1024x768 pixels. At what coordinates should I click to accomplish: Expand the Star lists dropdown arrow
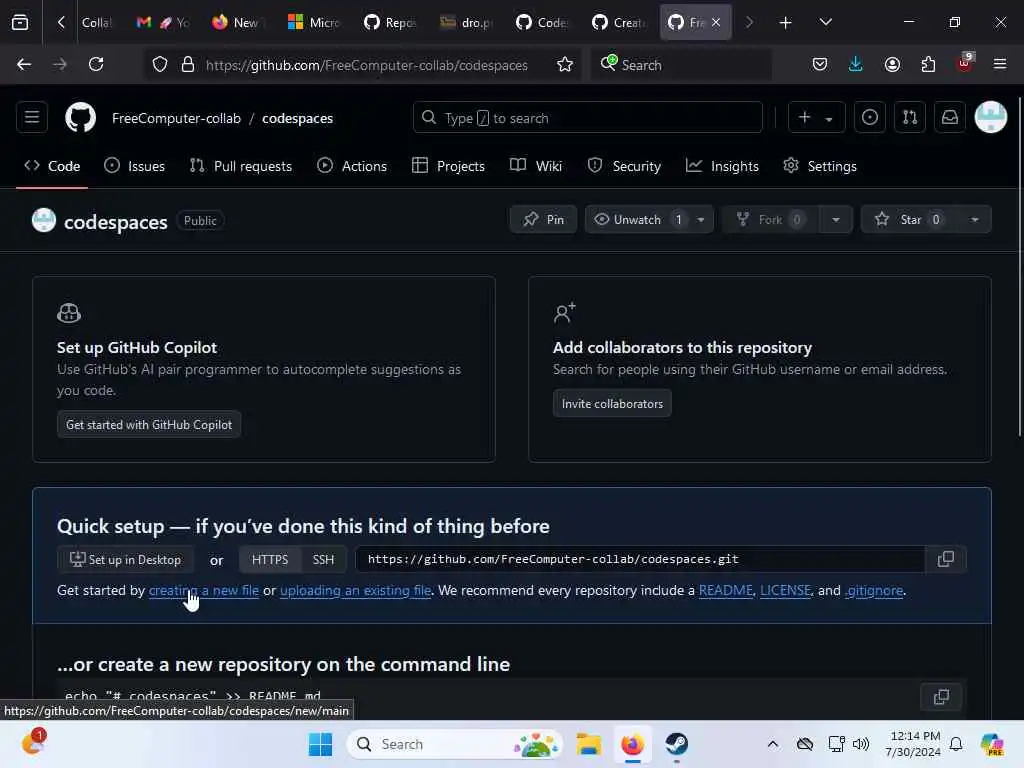[x=974, y=219]
